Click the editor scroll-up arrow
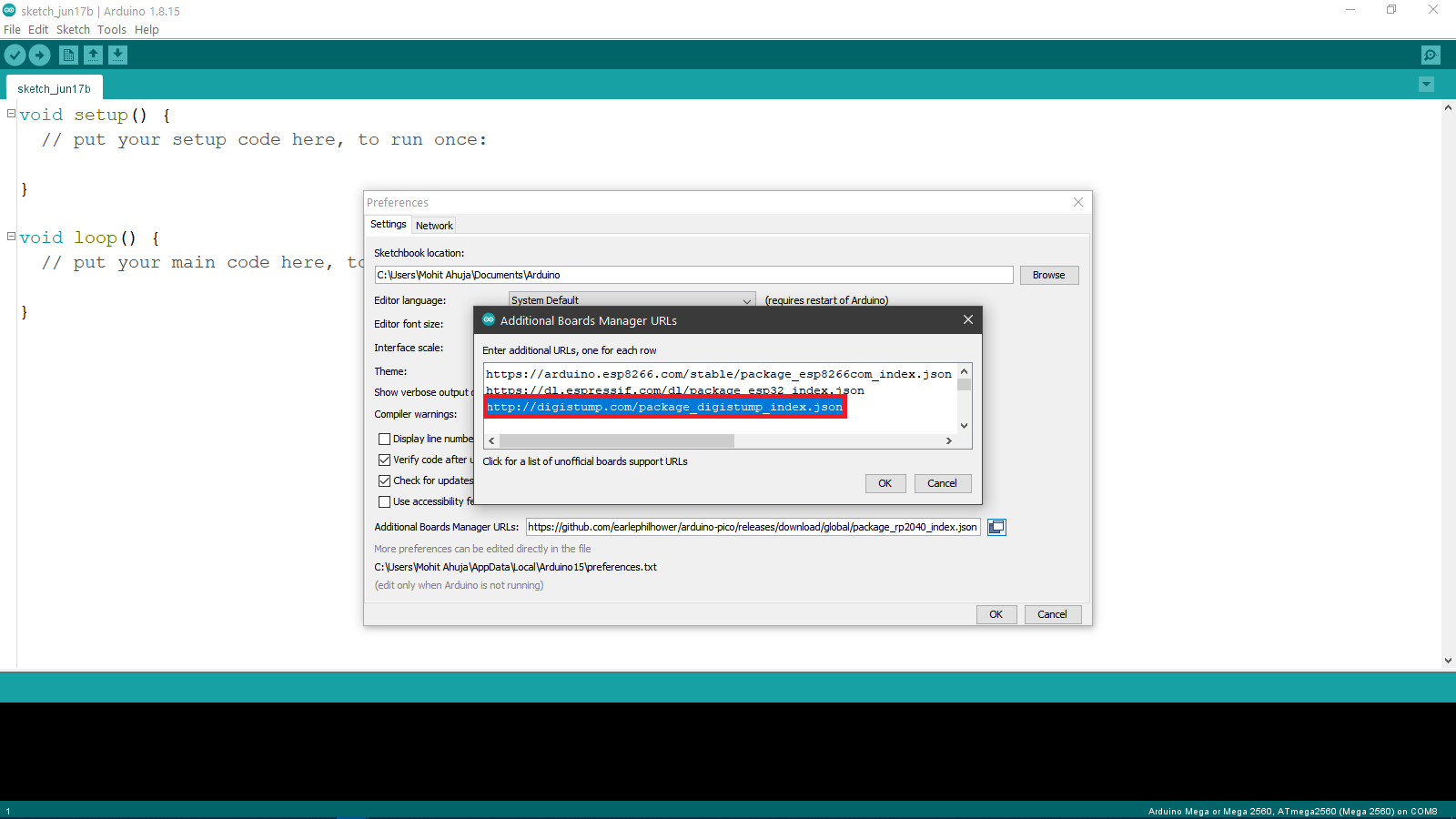This screenshot has width=1456, height=819. (x=1448, y=107)
